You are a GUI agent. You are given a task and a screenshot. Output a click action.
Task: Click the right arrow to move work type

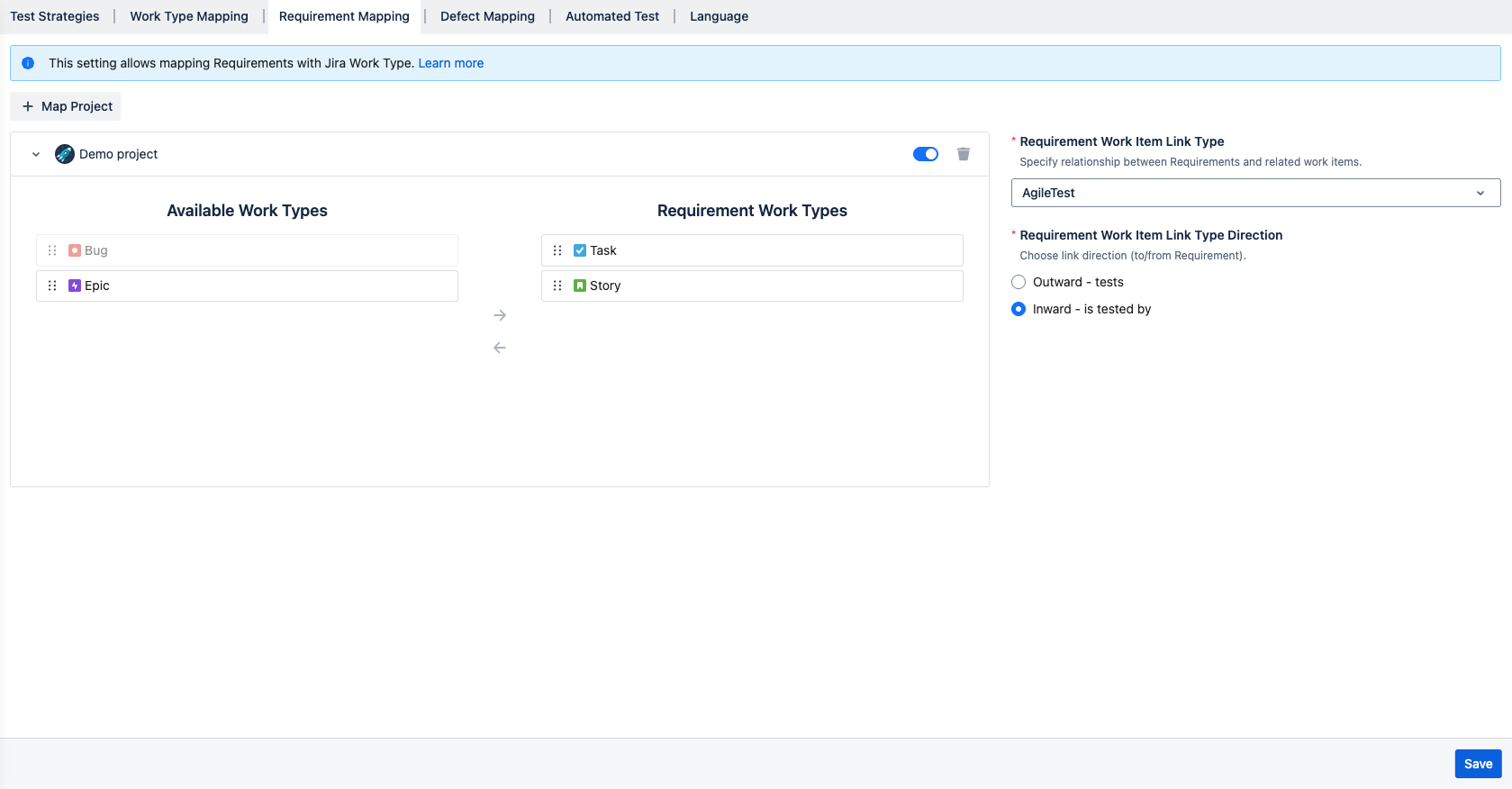500,315
